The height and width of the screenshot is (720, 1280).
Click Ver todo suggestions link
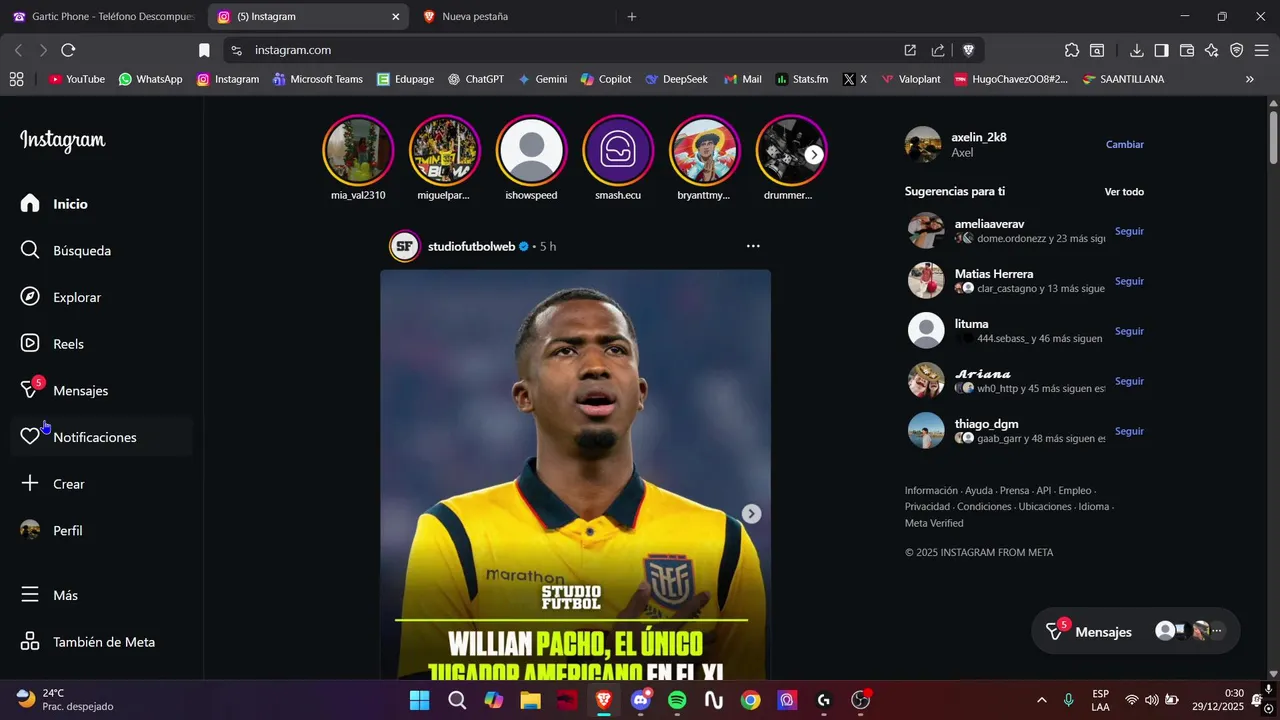(x=1124, y=192)
